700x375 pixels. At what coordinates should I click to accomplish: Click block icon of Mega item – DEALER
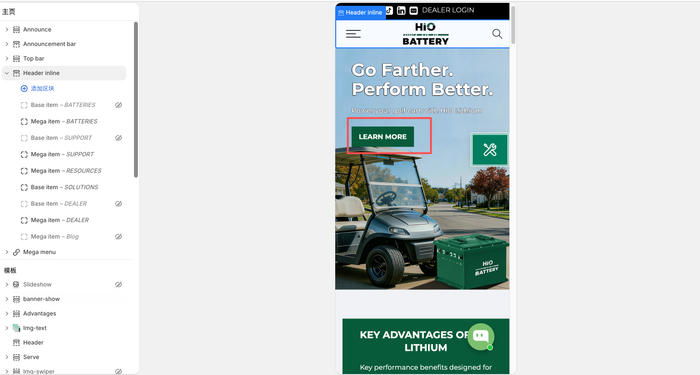[24, 220]
